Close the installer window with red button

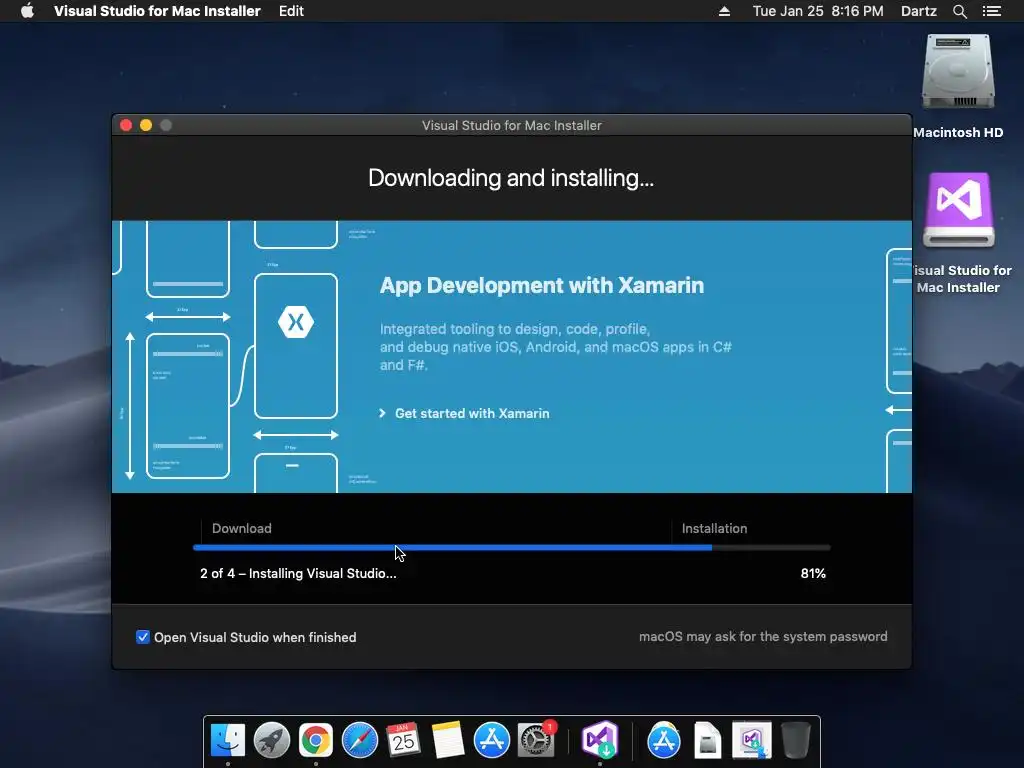(126, 125)
